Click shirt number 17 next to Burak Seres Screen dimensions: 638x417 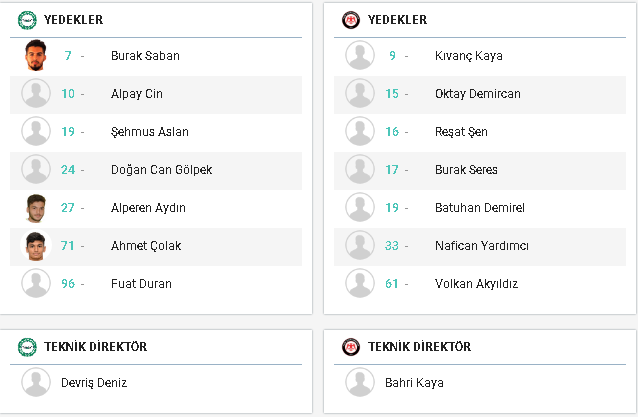(392, 170)
